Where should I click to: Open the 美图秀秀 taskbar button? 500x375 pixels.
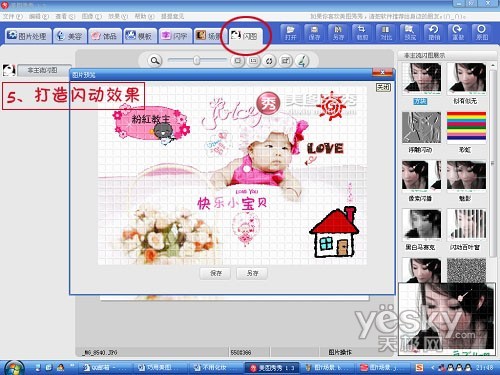click(273, 368)
